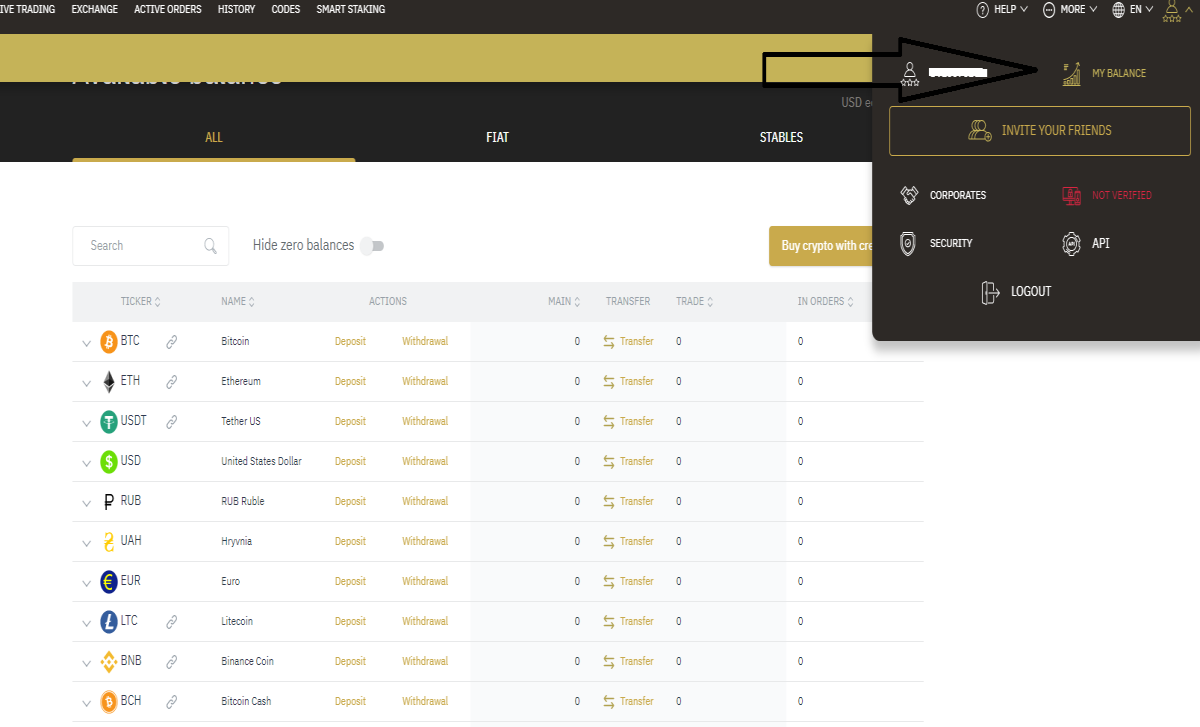Image resolution: width=1200 pixels, height=727 pixels.
Task: Toggle the Hide zero balances switch
Action: click(x=373, y=246)
